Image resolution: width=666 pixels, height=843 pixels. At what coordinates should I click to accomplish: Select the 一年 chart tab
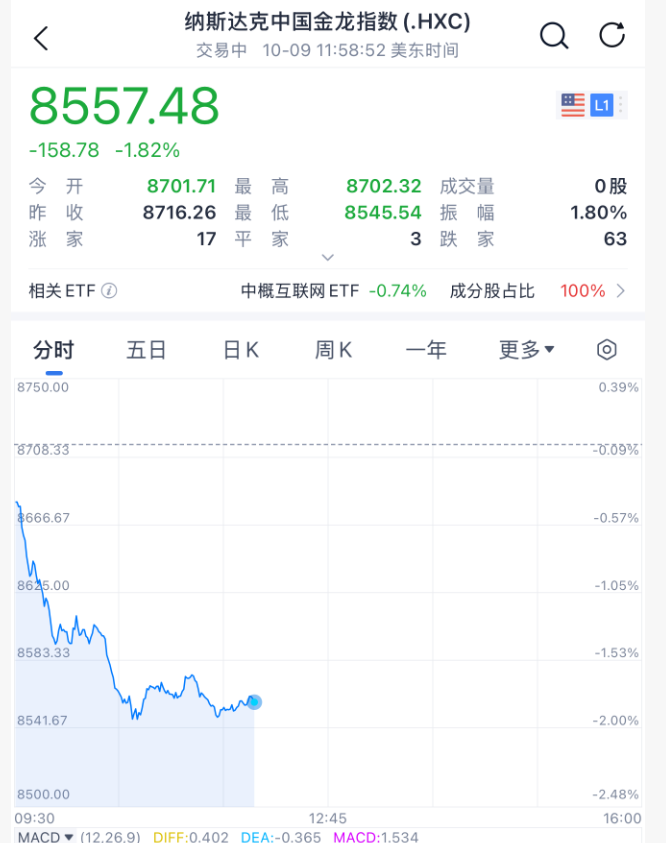426,350
